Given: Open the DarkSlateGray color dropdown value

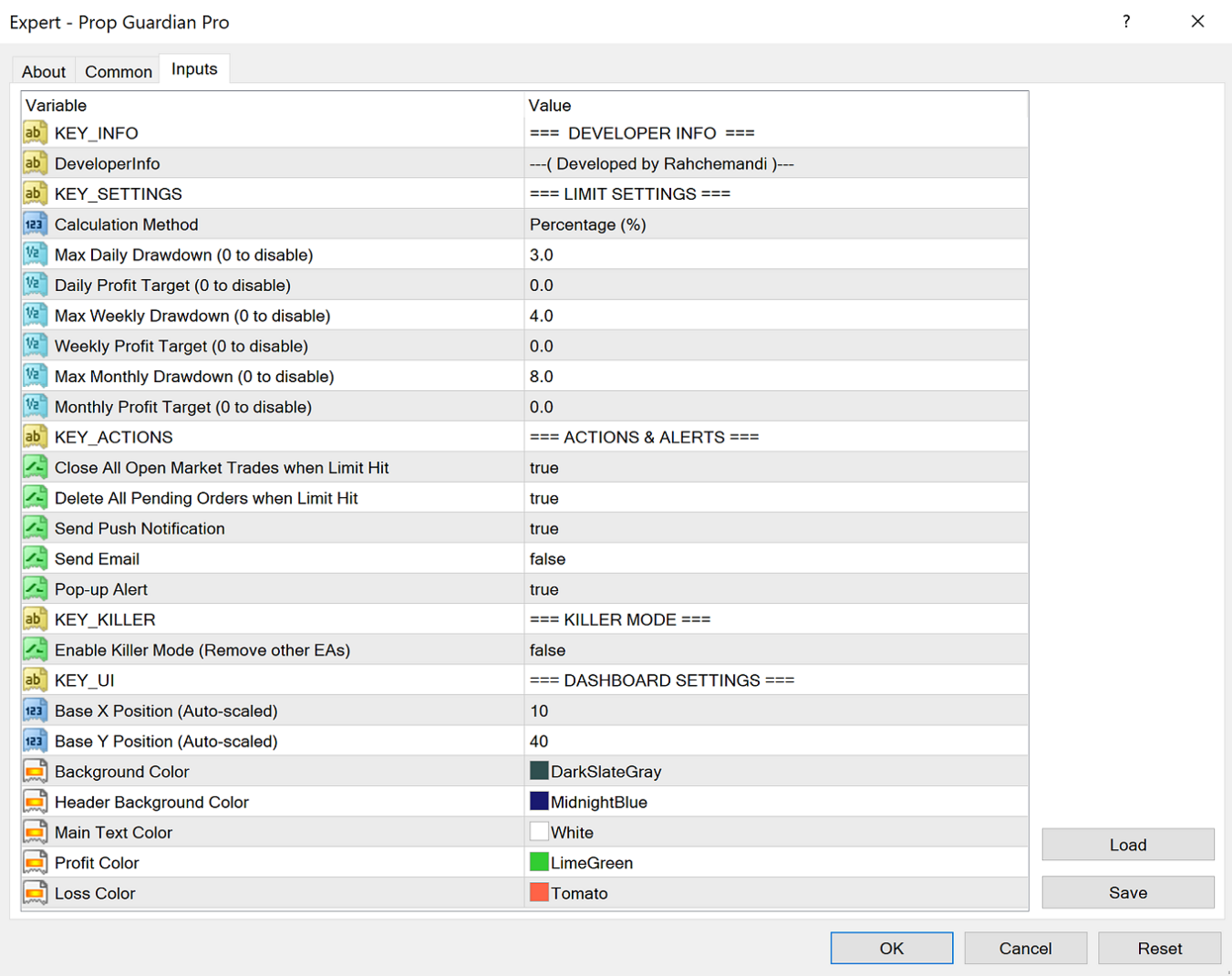Looking at the screenshot, I should point(776,772).
